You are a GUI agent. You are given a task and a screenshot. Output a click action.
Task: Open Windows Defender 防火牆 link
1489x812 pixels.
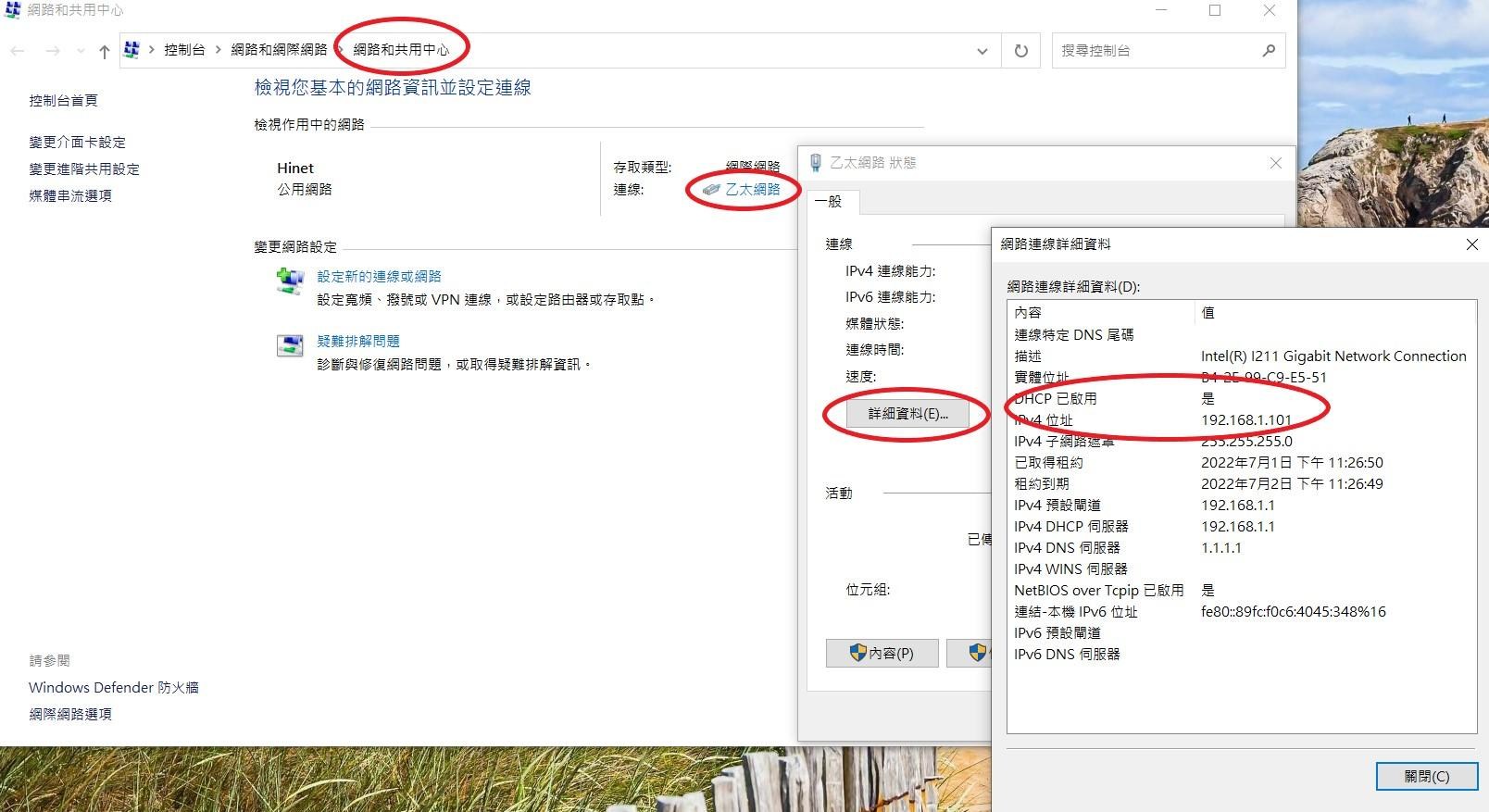(114, 687)
